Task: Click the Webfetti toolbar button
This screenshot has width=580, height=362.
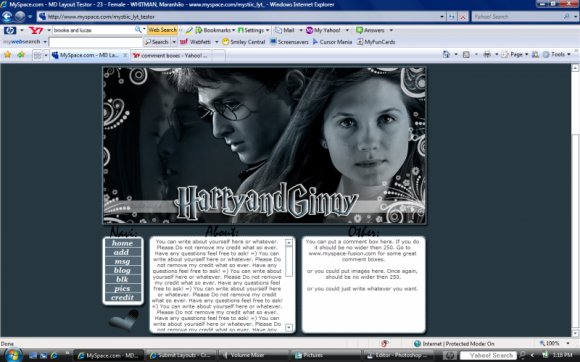Action: [x=195, y=42]
